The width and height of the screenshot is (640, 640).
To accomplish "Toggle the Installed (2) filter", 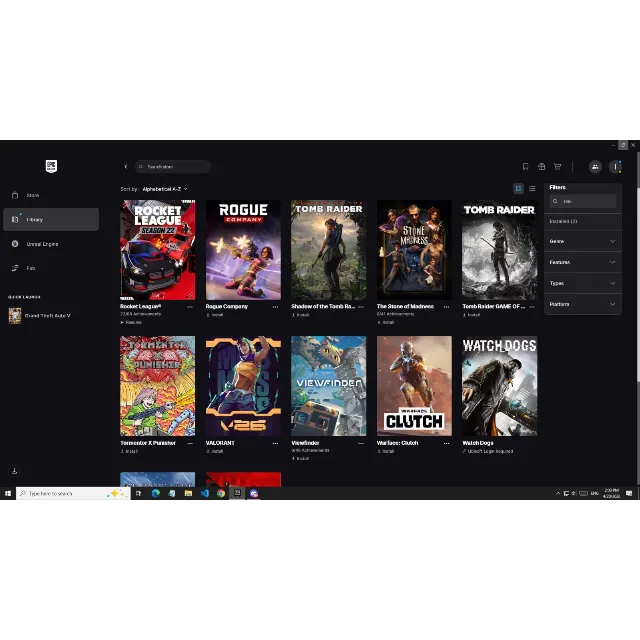I will [582, 221].
